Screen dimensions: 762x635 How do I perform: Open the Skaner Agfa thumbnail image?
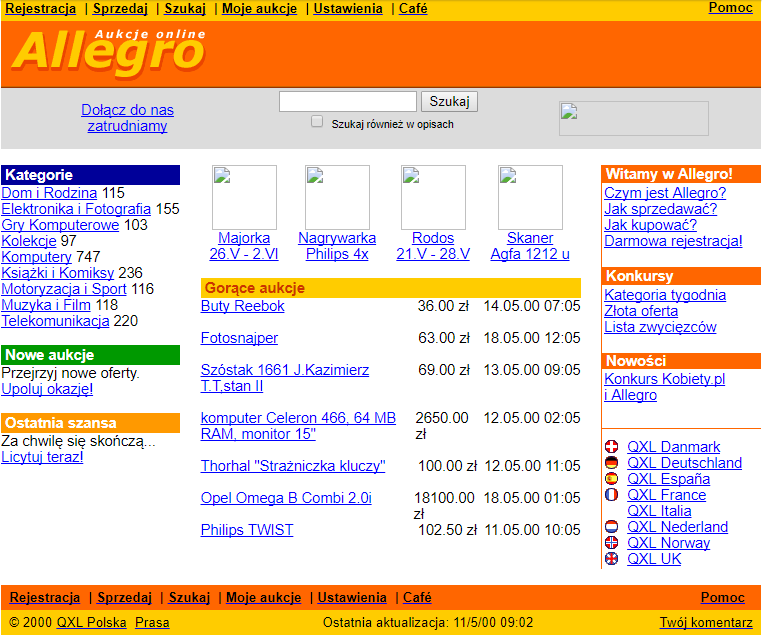coord(530,197)
